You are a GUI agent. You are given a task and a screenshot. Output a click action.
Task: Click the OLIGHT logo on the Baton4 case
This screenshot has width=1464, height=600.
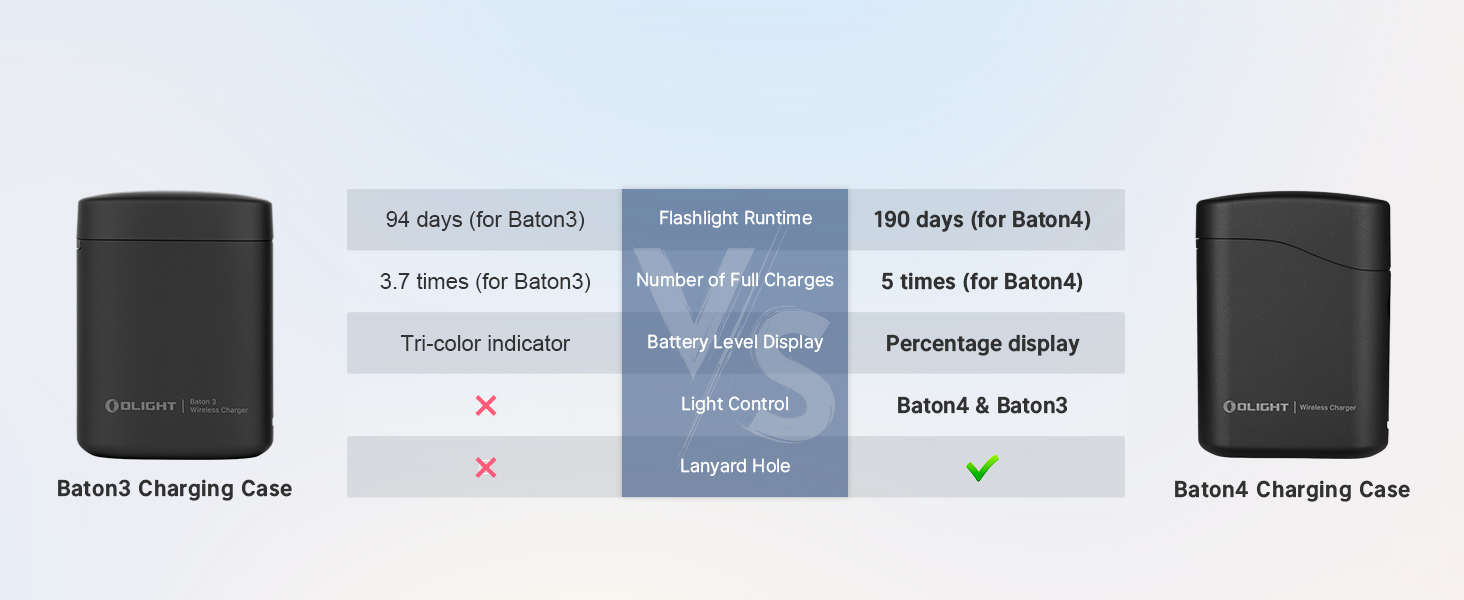1256,407
